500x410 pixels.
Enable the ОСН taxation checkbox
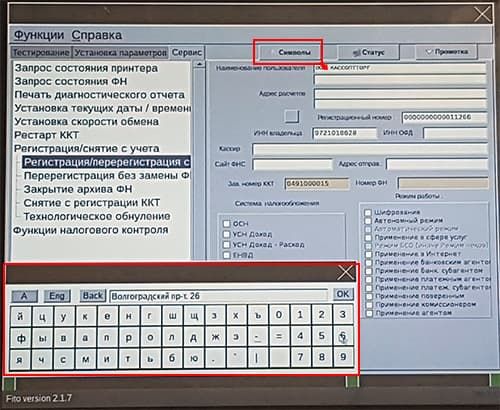pyautogui.click(x=226, y=223)
